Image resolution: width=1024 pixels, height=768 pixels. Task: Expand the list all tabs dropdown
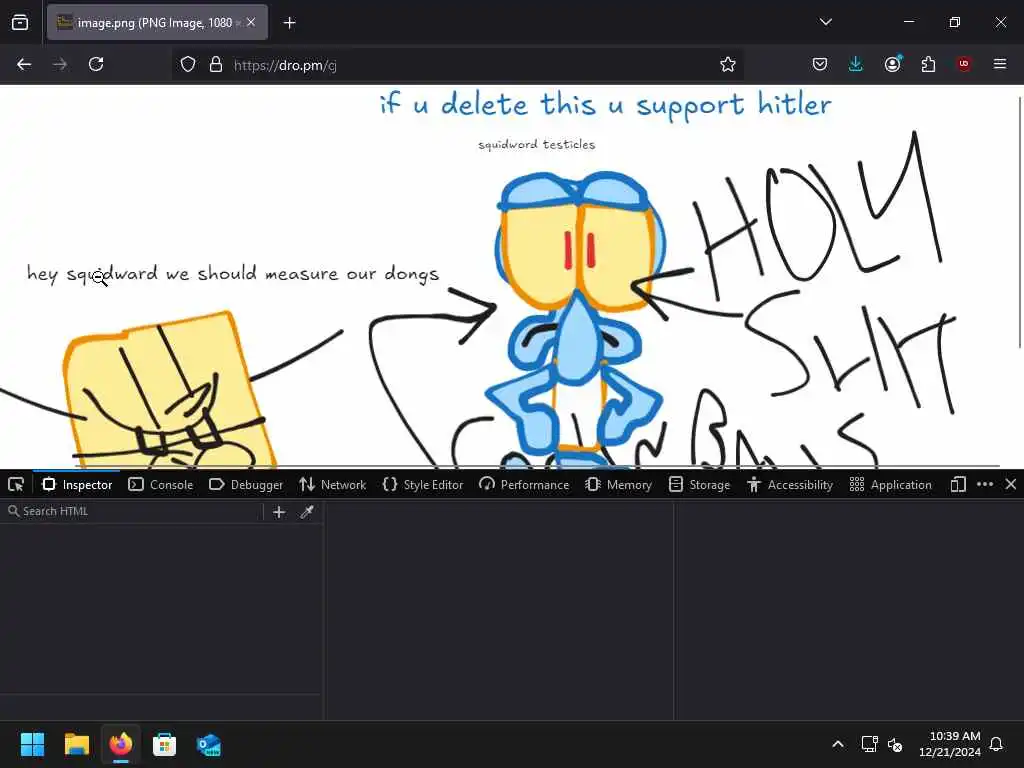point(825,22)
